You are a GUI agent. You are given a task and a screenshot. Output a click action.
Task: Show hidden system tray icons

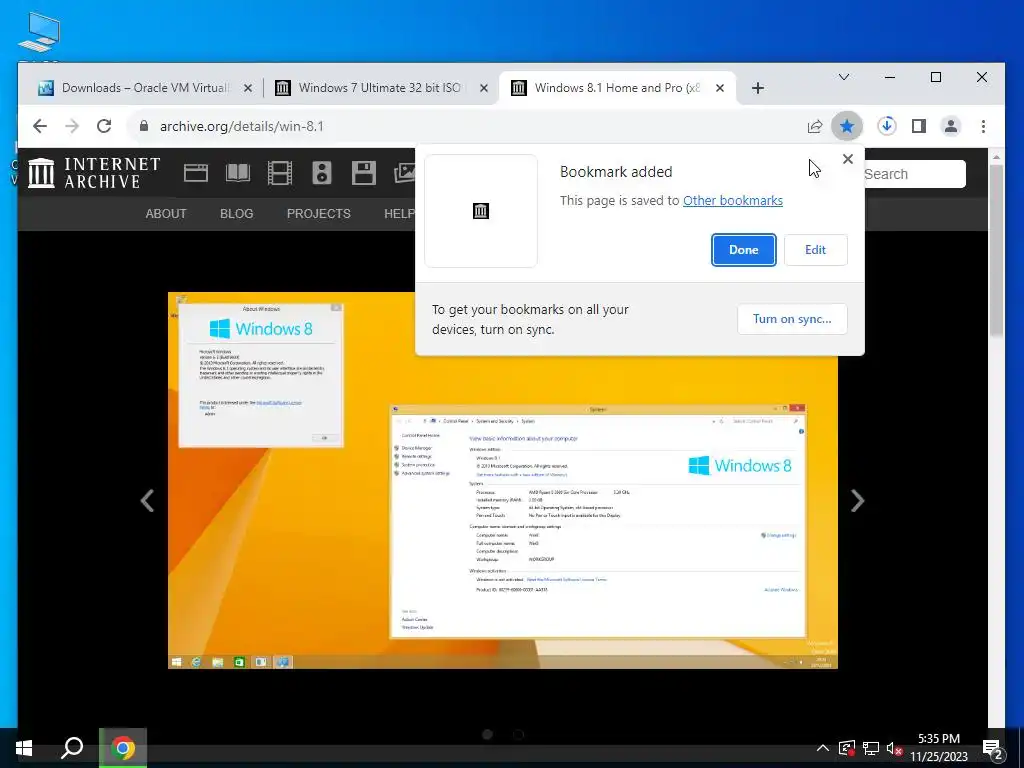pos(823,748)
